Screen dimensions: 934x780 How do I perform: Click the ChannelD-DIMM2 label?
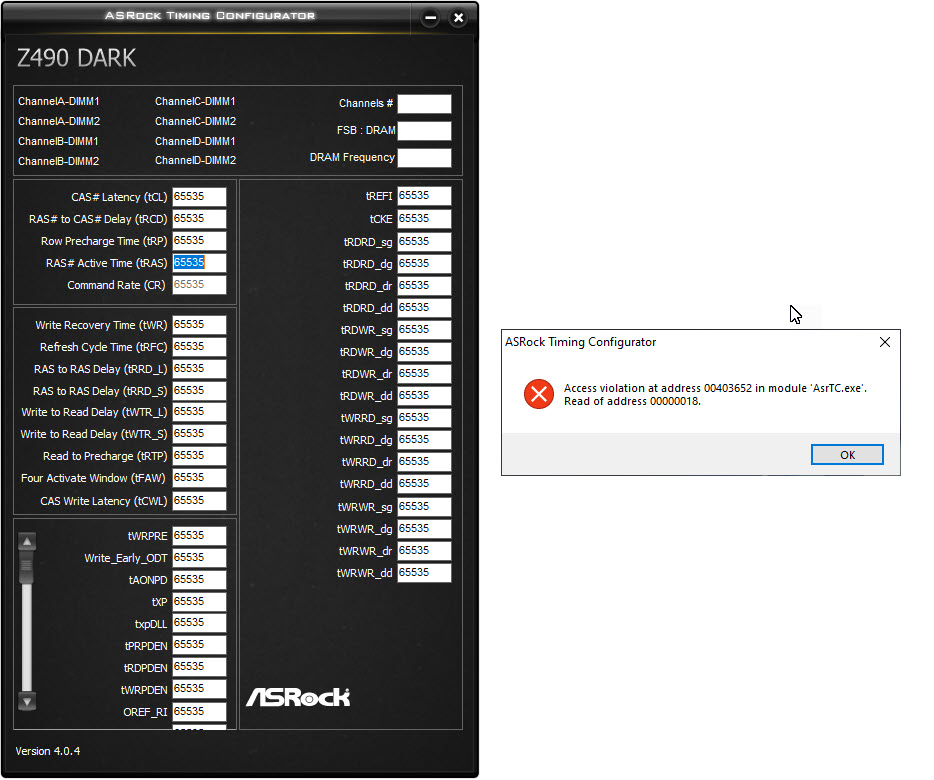tap(195, 160)
